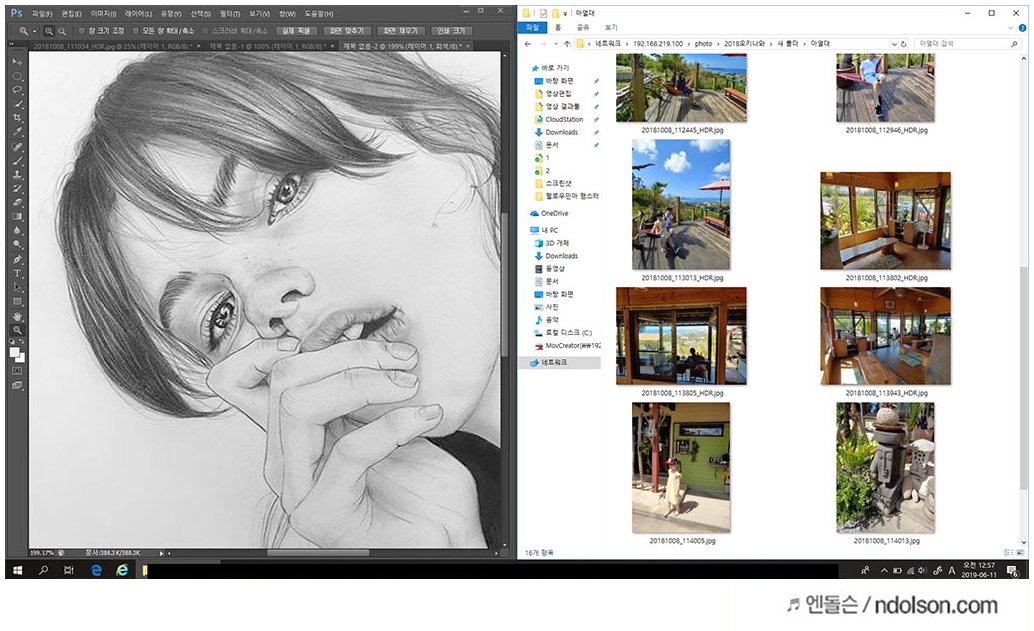Select the Dodge tool
This screenshot has height=631, width=1034.
tap(17, 244)
